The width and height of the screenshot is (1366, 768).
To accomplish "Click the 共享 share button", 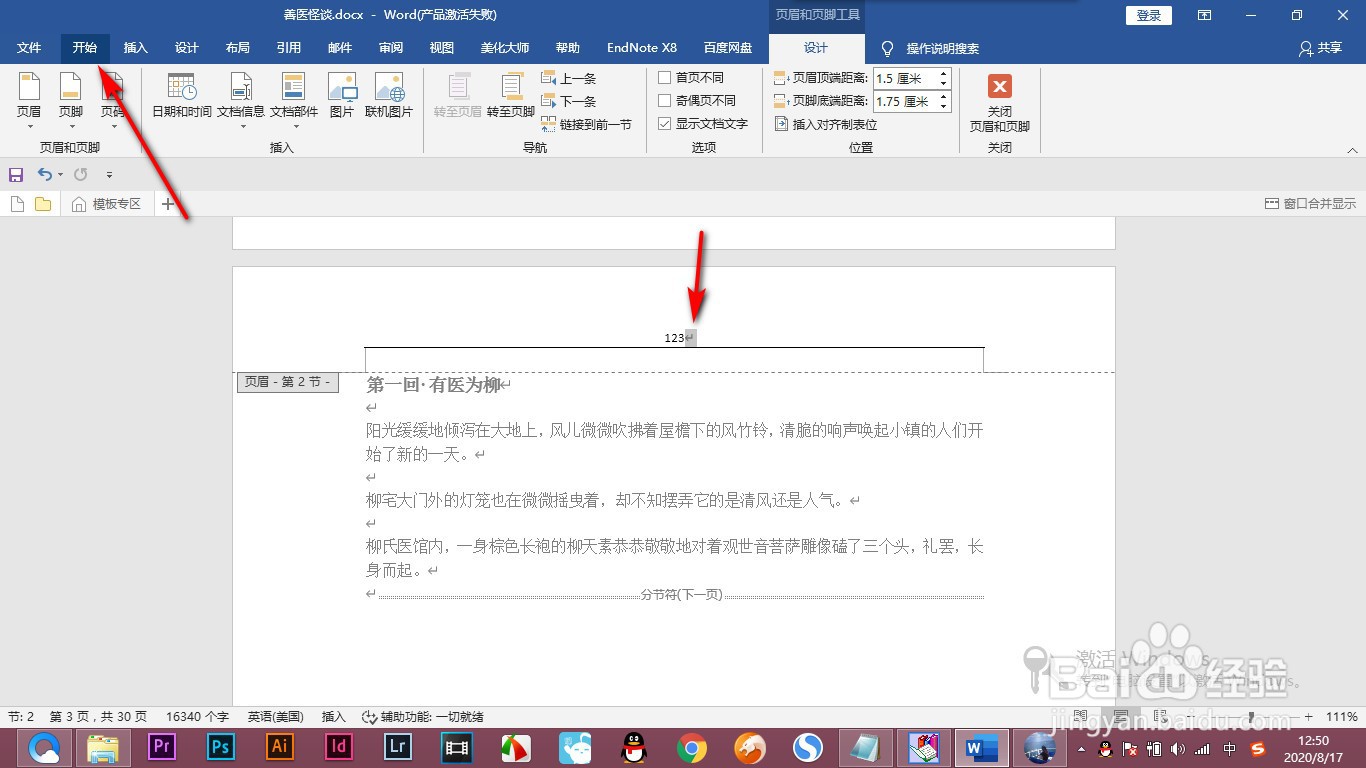I will click(1320, 48).
